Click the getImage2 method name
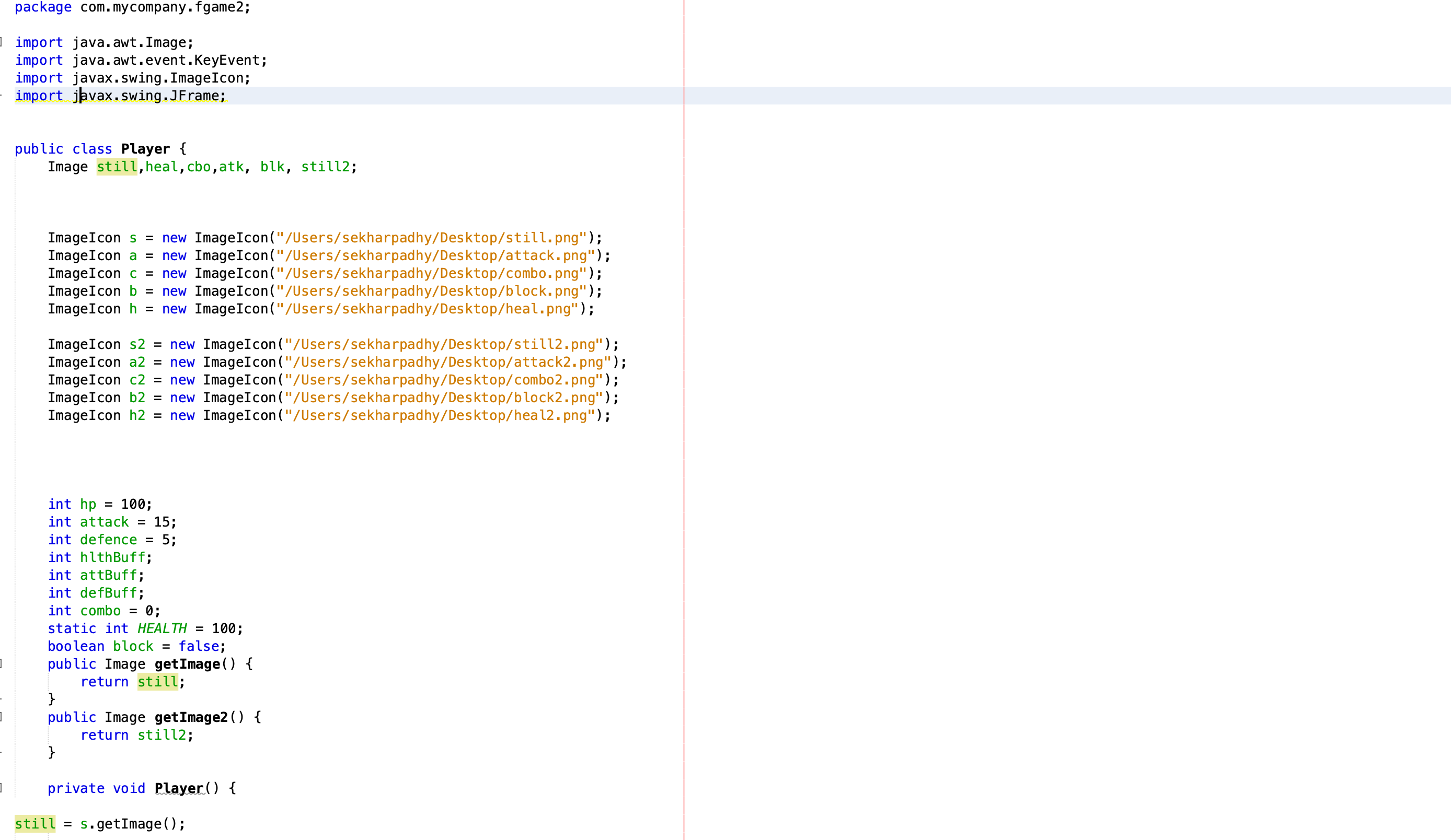 (x=191, y=717)
